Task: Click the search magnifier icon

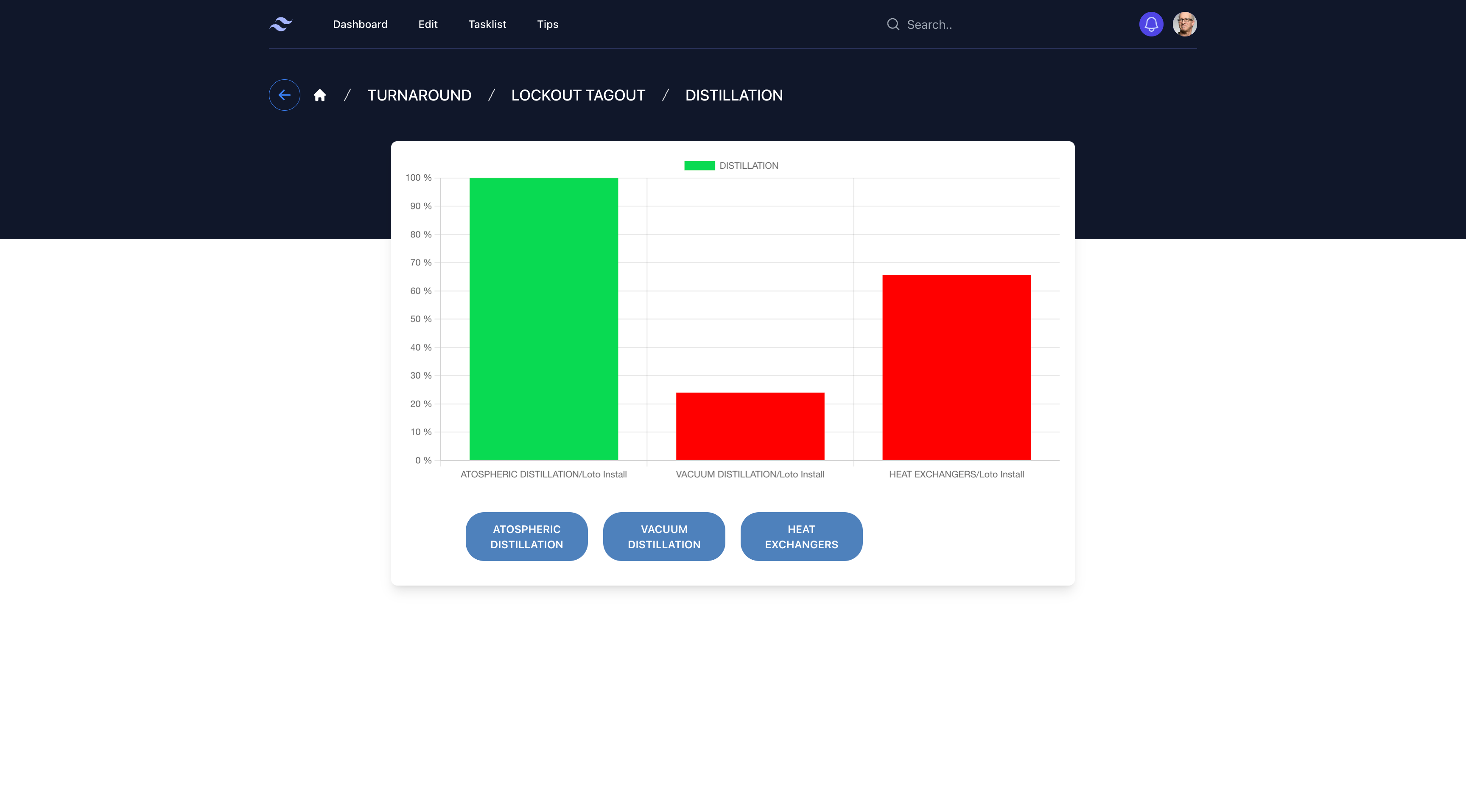Action: pyautogui.click(x=893, y=25)
